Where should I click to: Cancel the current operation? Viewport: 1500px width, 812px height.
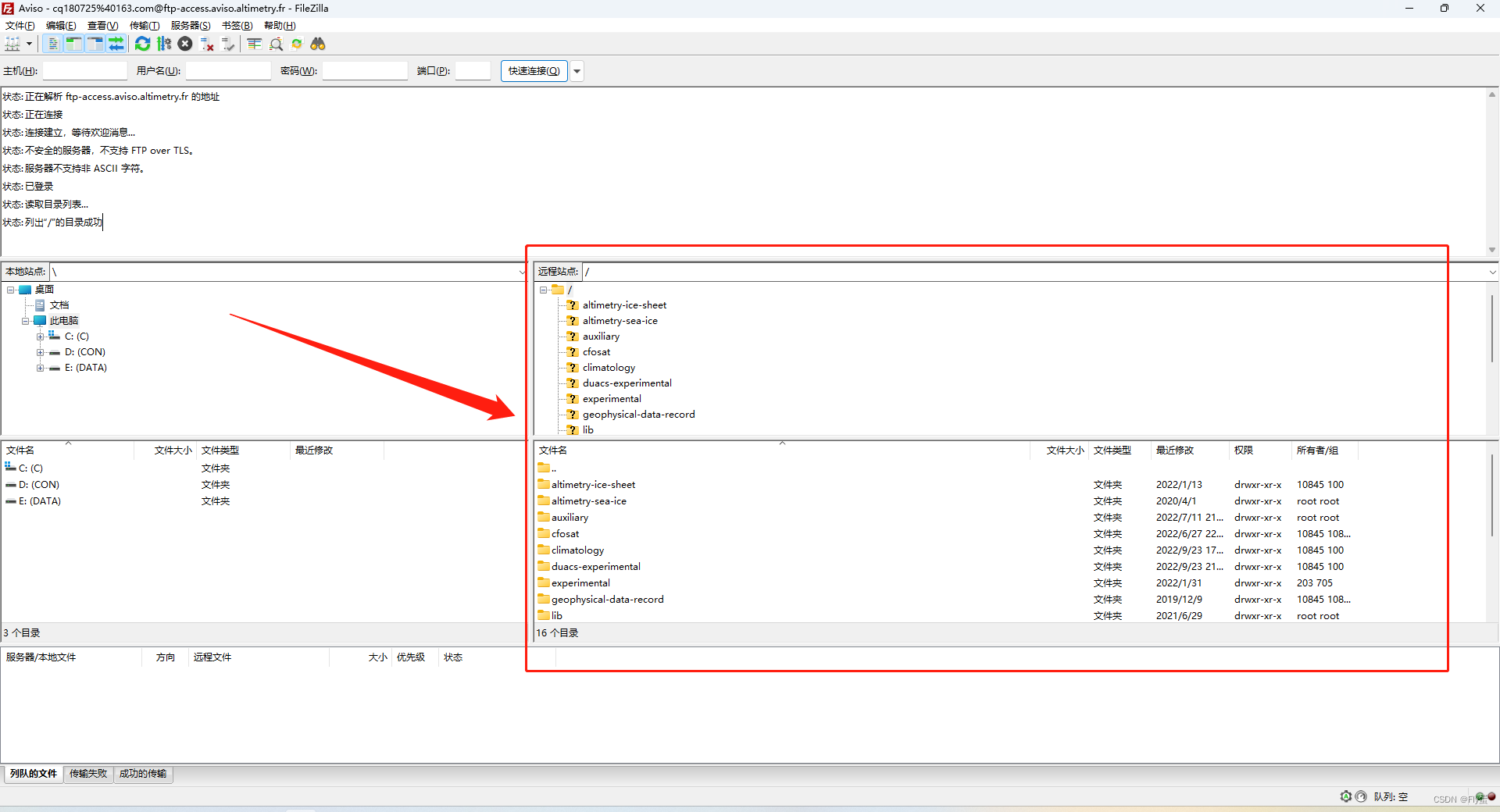tap(185, 44)
